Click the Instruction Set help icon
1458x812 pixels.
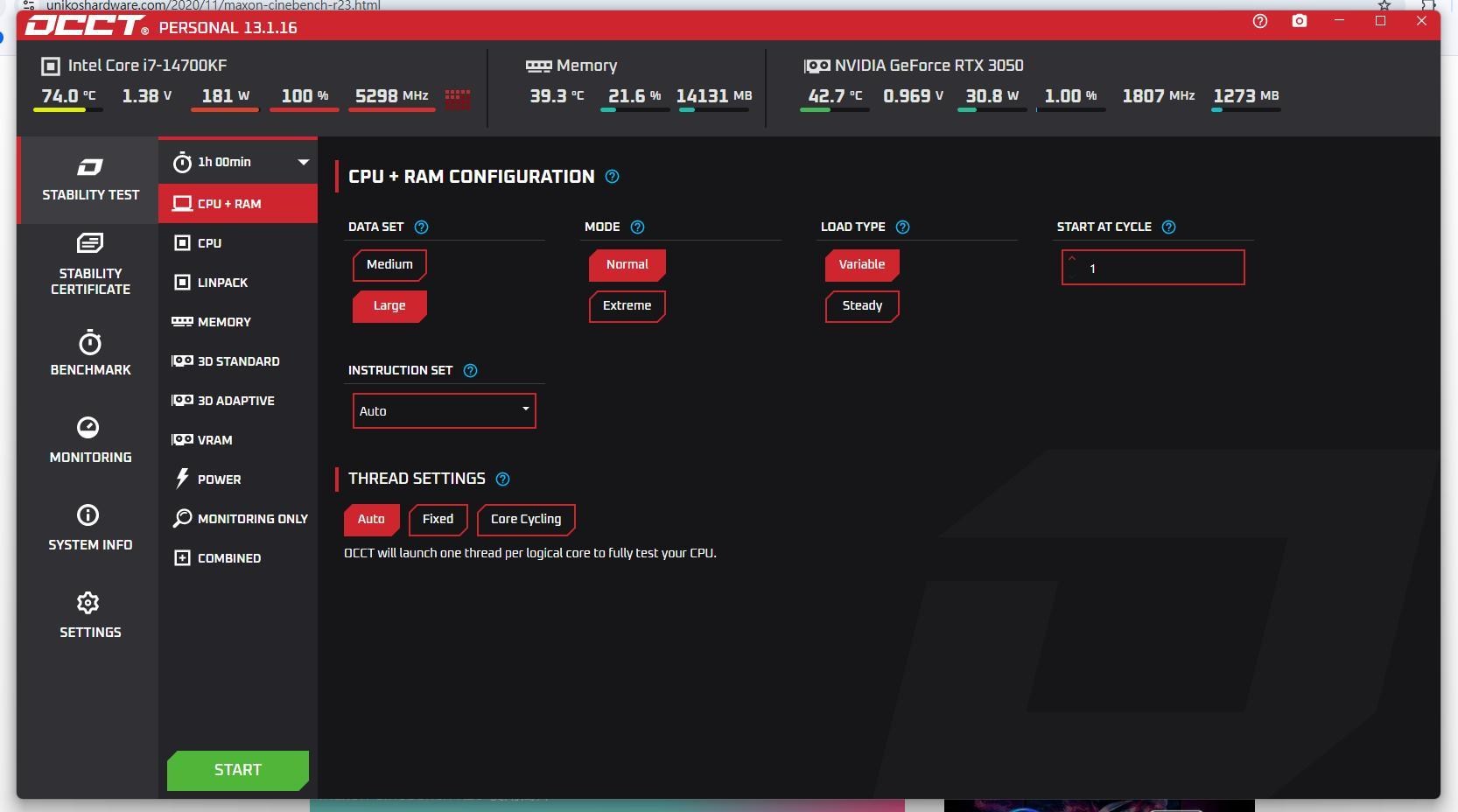point(470,370)
